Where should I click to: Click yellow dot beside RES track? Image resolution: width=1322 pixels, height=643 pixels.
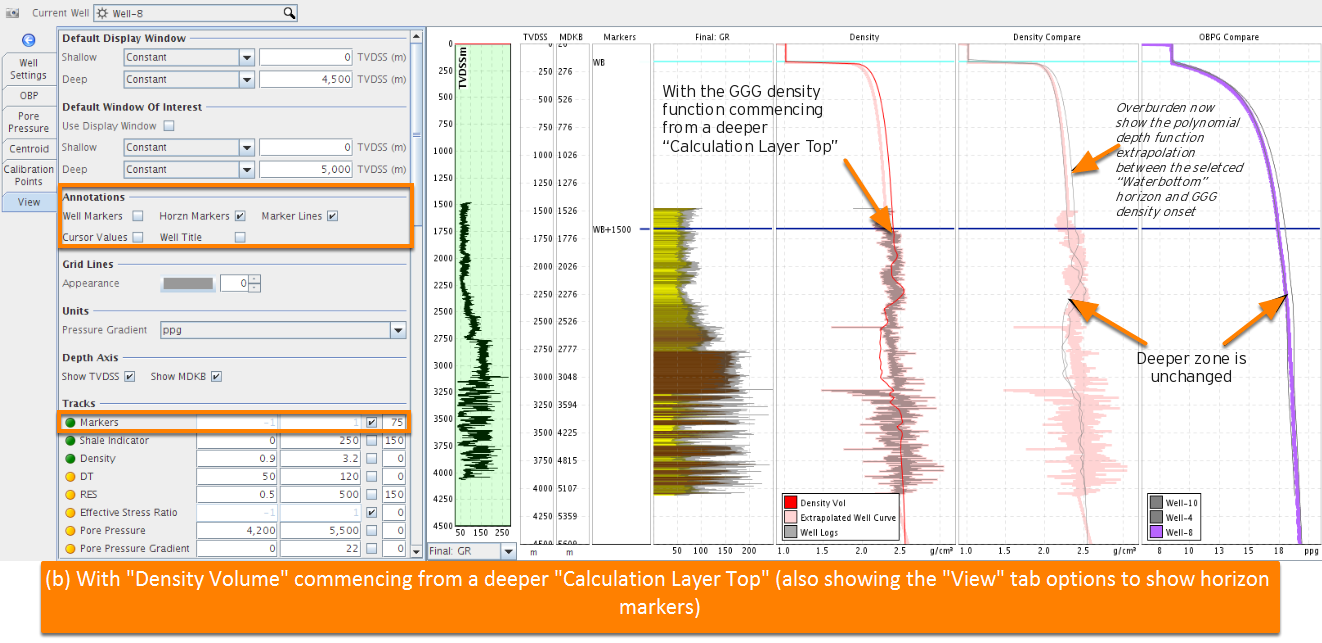[70, 495]
